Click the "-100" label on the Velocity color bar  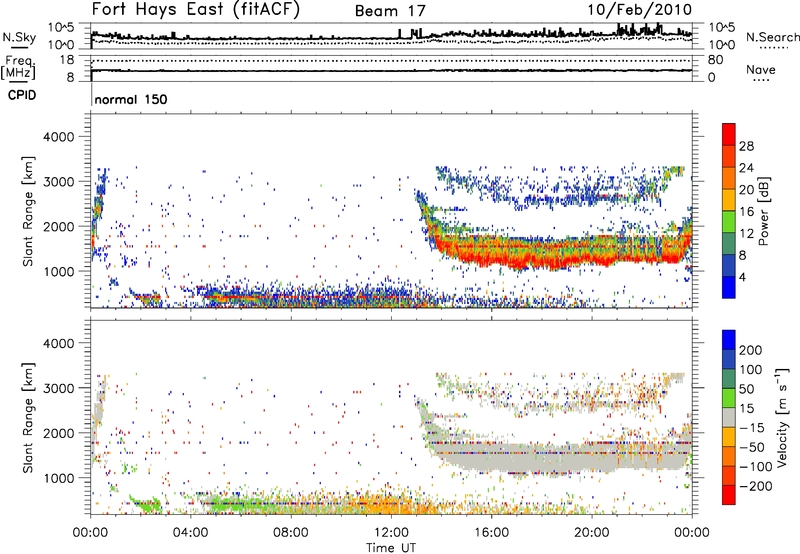(756, 467)
